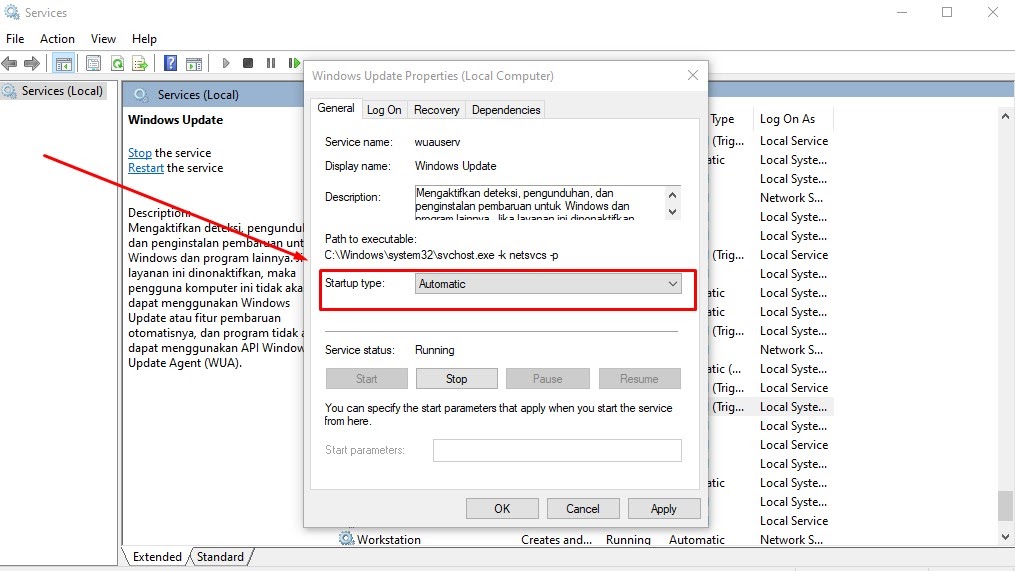Click the services list scrollbar thumb
The height and width of the screenshot is (571, 1015).
pos(1005,506)
